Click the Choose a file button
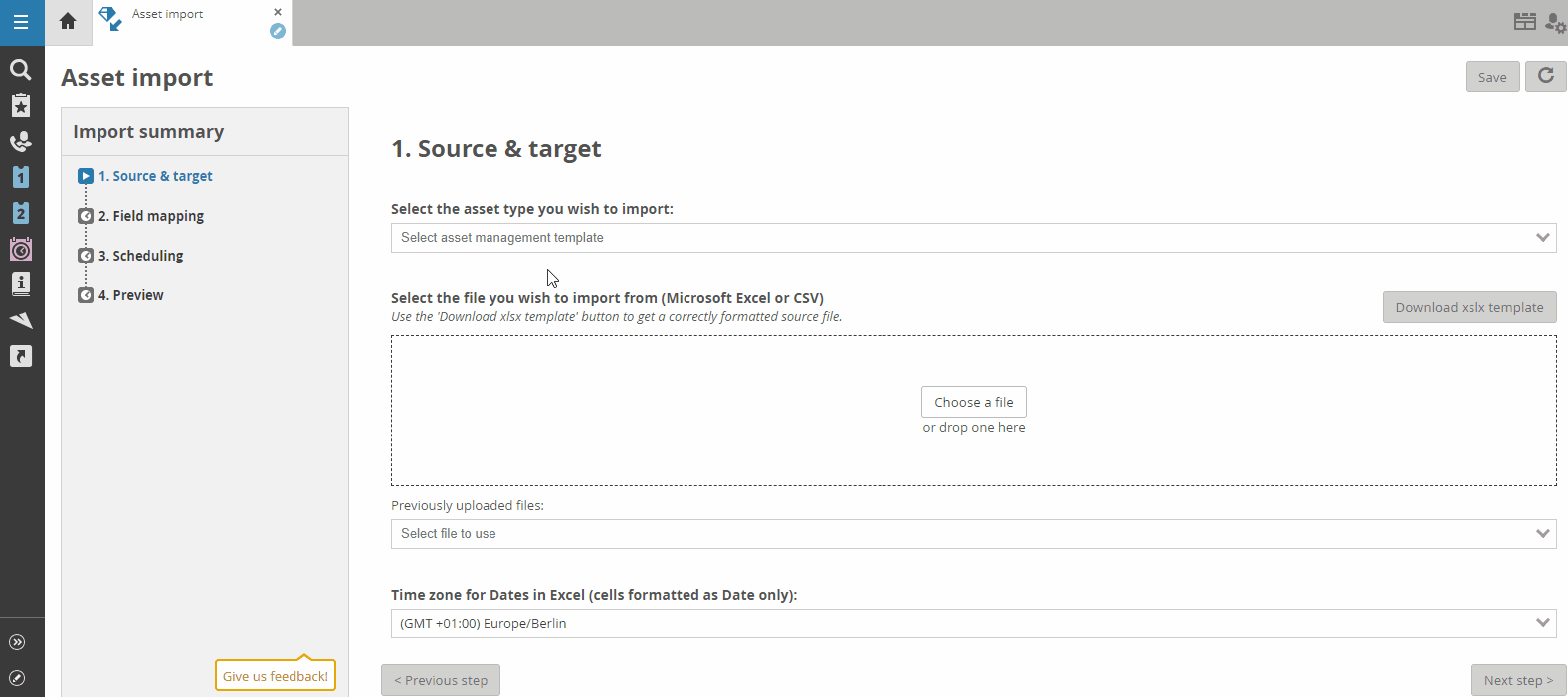The image size is (1568, 697). click(974, 402)
